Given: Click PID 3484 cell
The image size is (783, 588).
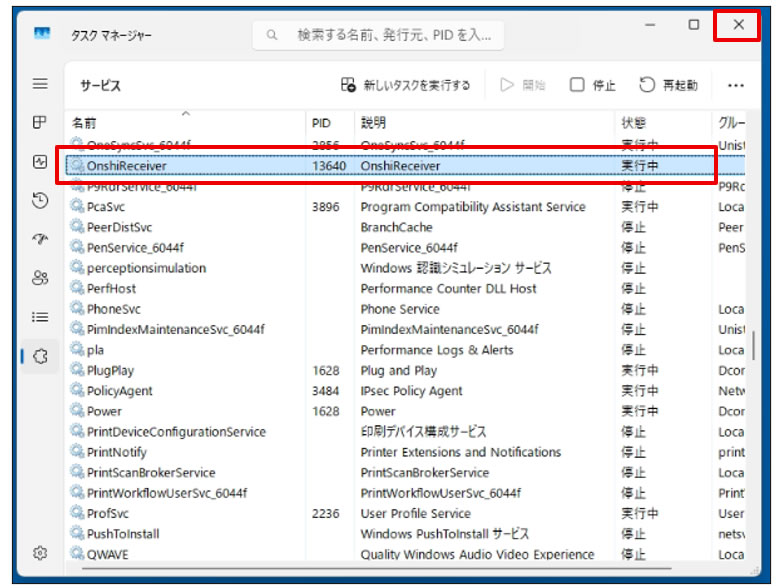Looking at the screenshot, I should [326, 391].
